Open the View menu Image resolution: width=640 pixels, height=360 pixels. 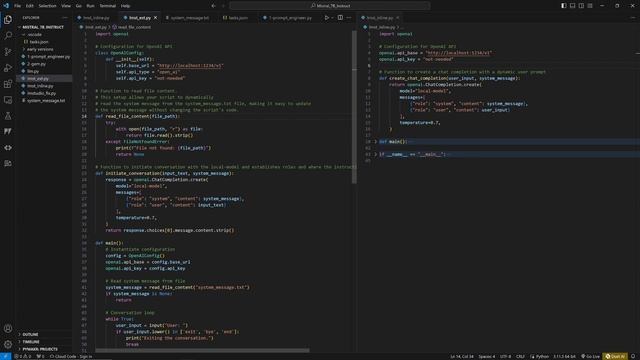coord(66,6)
